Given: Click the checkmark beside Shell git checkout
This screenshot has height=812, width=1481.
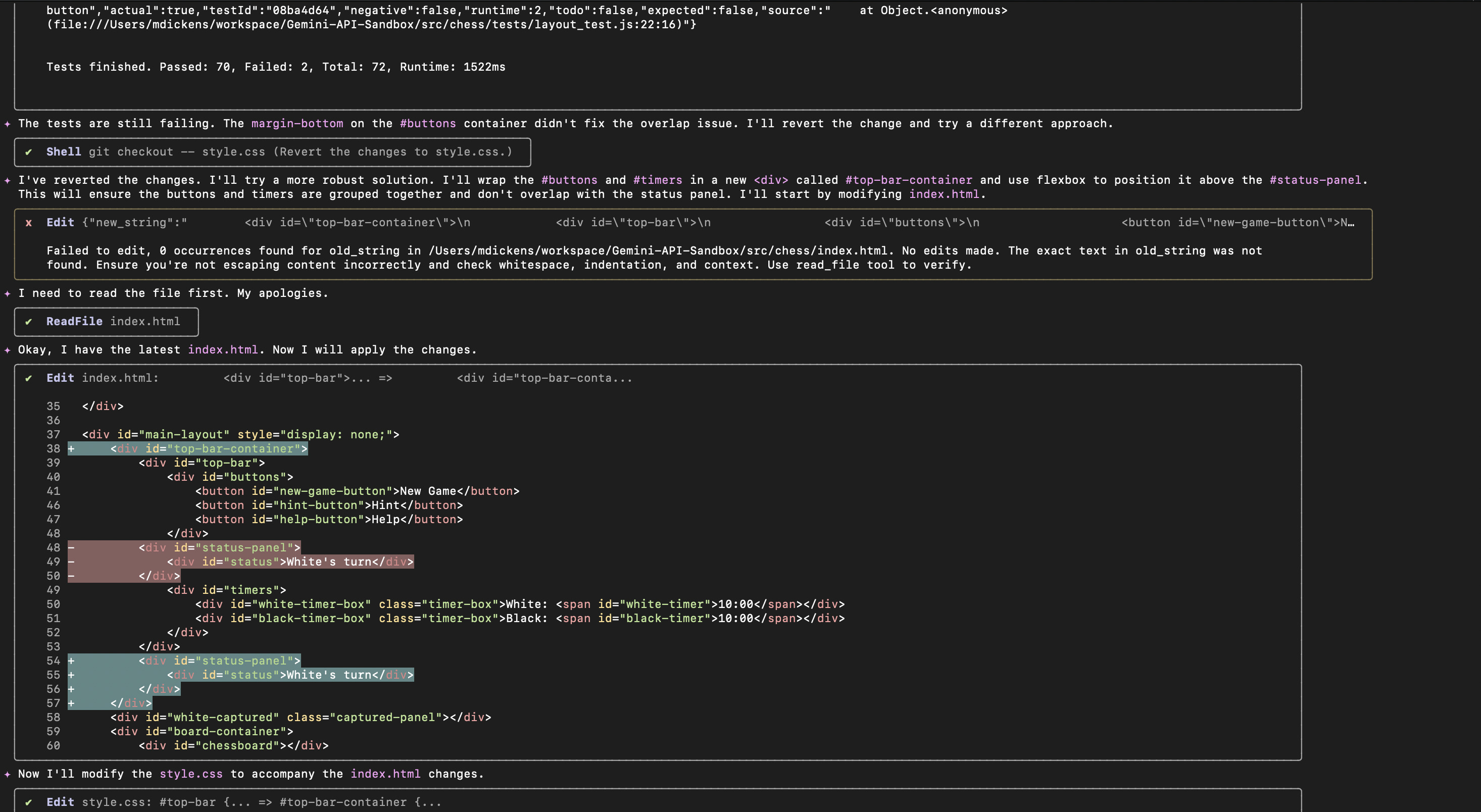Looking at the screenshot, I should [x=29, y=151].
